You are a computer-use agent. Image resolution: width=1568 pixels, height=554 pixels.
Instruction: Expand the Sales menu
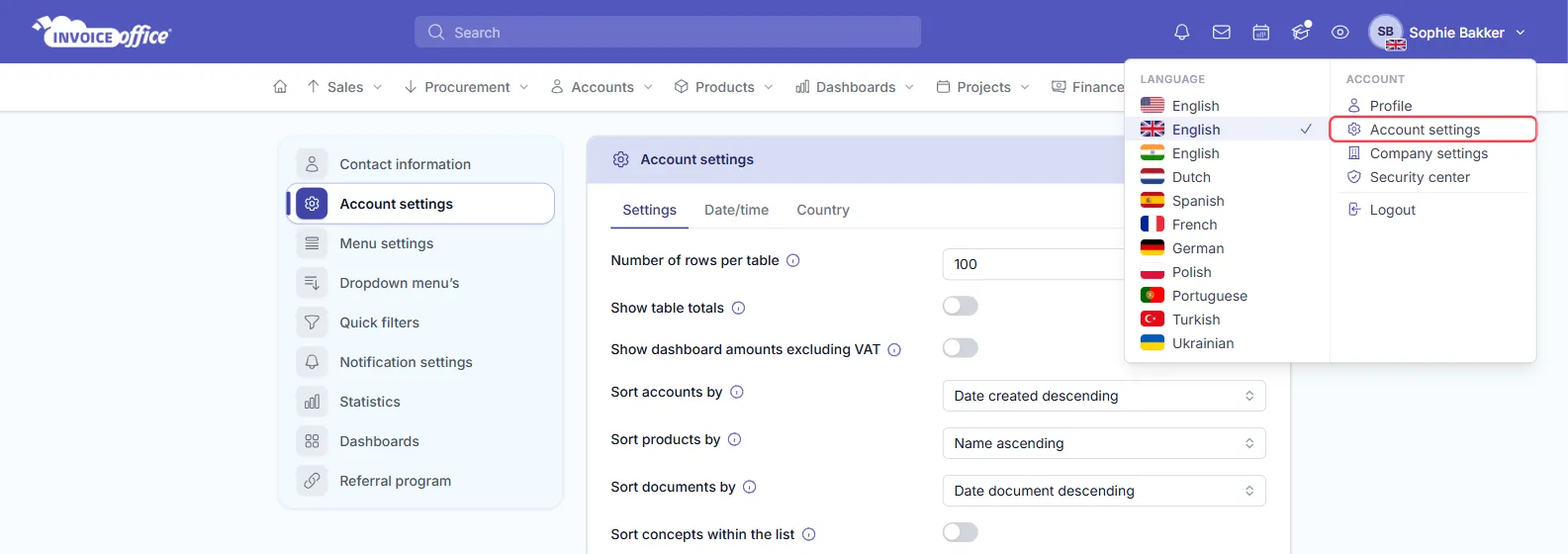point(344,87)
